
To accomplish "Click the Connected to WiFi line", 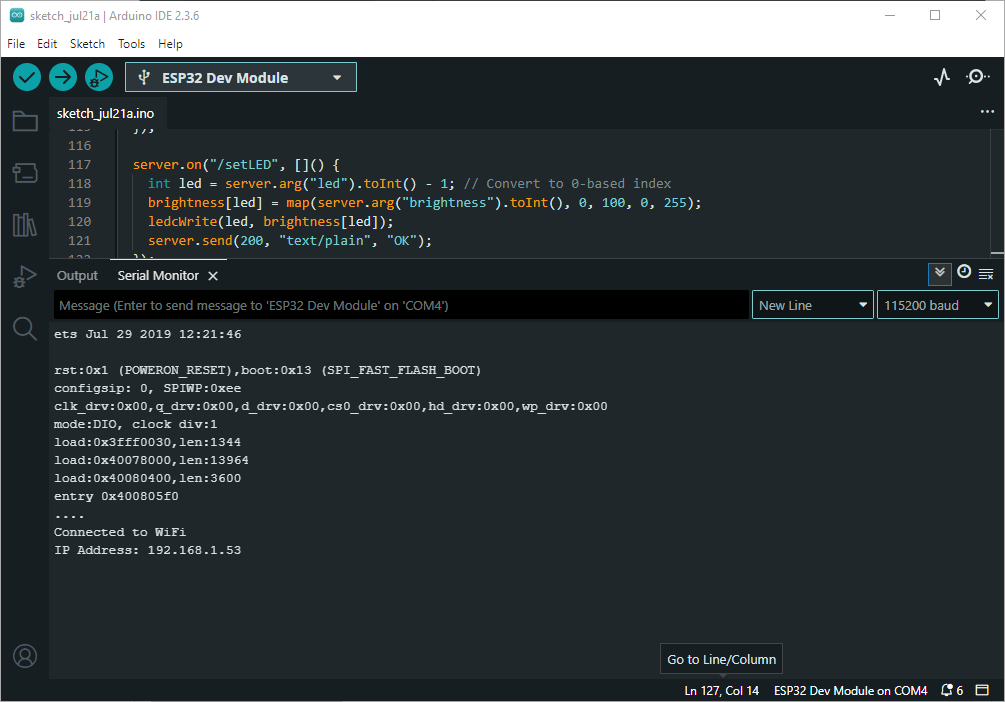I will tap(120, 532).
